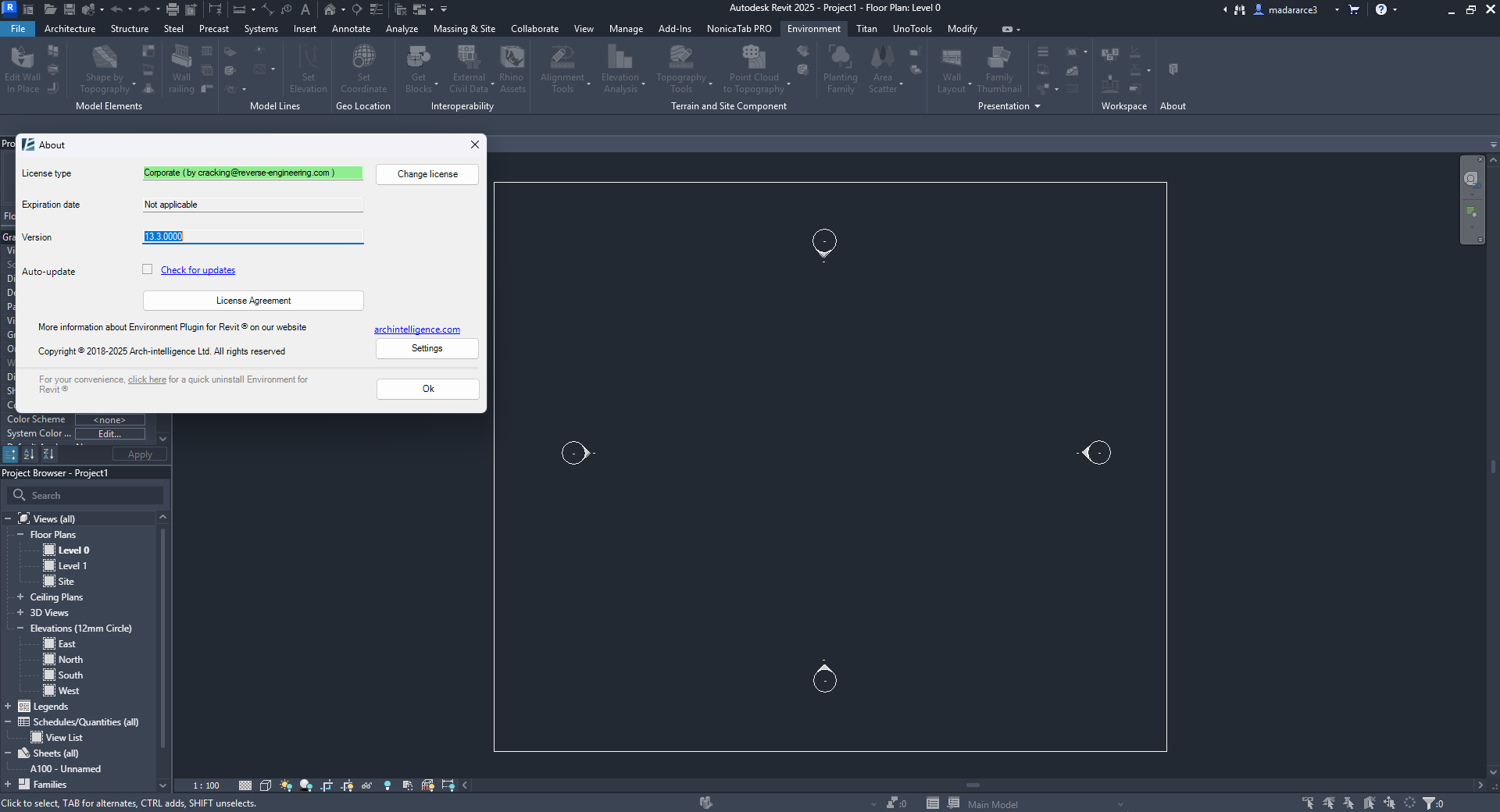Viewport: 1500px width, 812px height.
Task: Expand the Ceiling Plans tree node
Action: coord(20,597)
